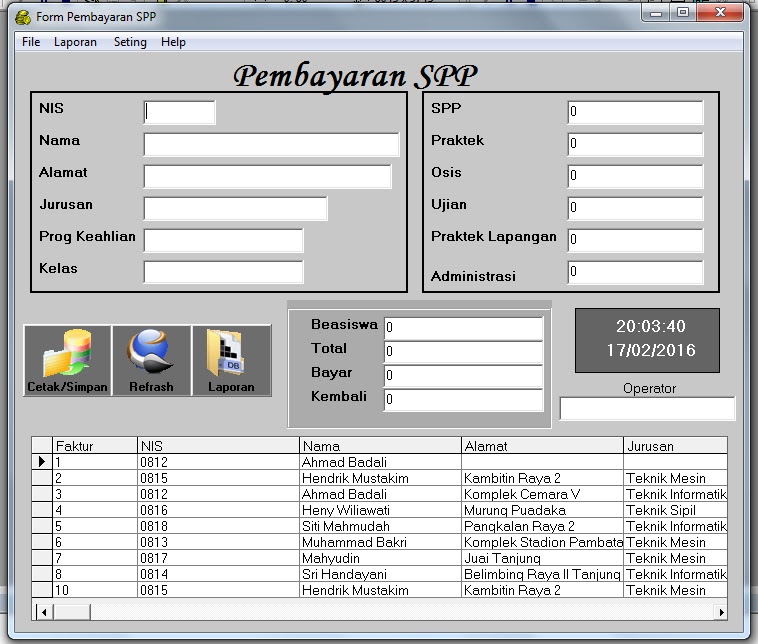Image resolution: width=758 pixels, height=644 pixels.
Task: Click address cell 'Komplek Cemara V'
Action: (x=542, y=494)
